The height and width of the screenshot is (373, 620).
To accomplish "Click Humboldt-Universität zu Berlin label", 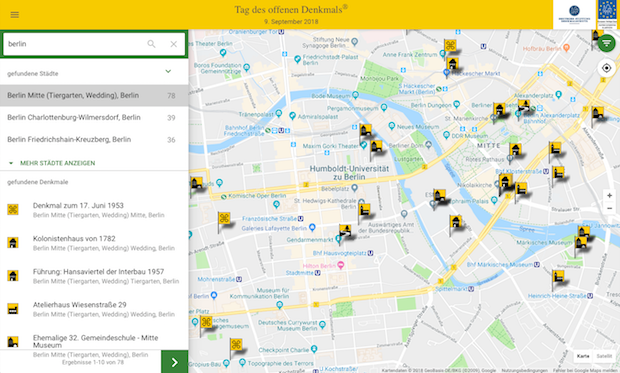I will pyautogui.click(x=349, y=172).
